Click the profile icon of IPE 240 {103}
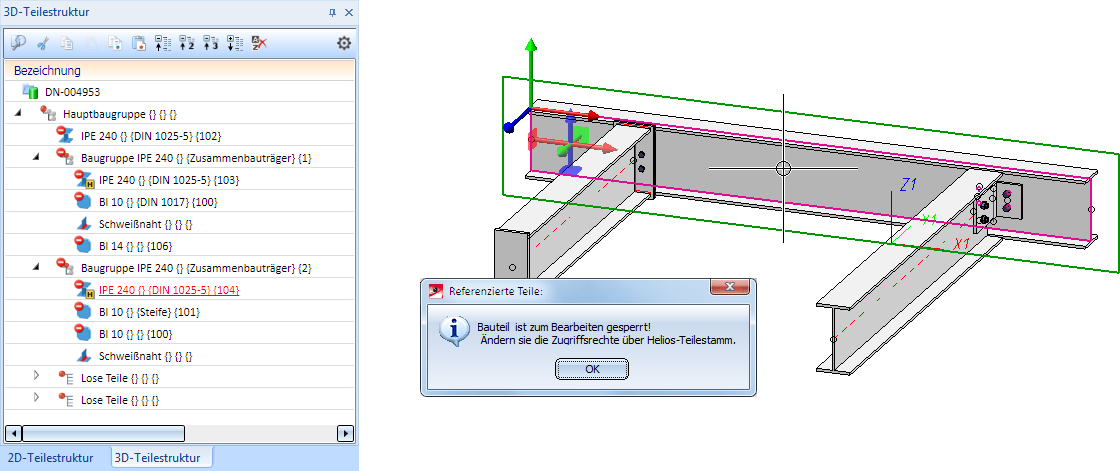 click(84, 179)
